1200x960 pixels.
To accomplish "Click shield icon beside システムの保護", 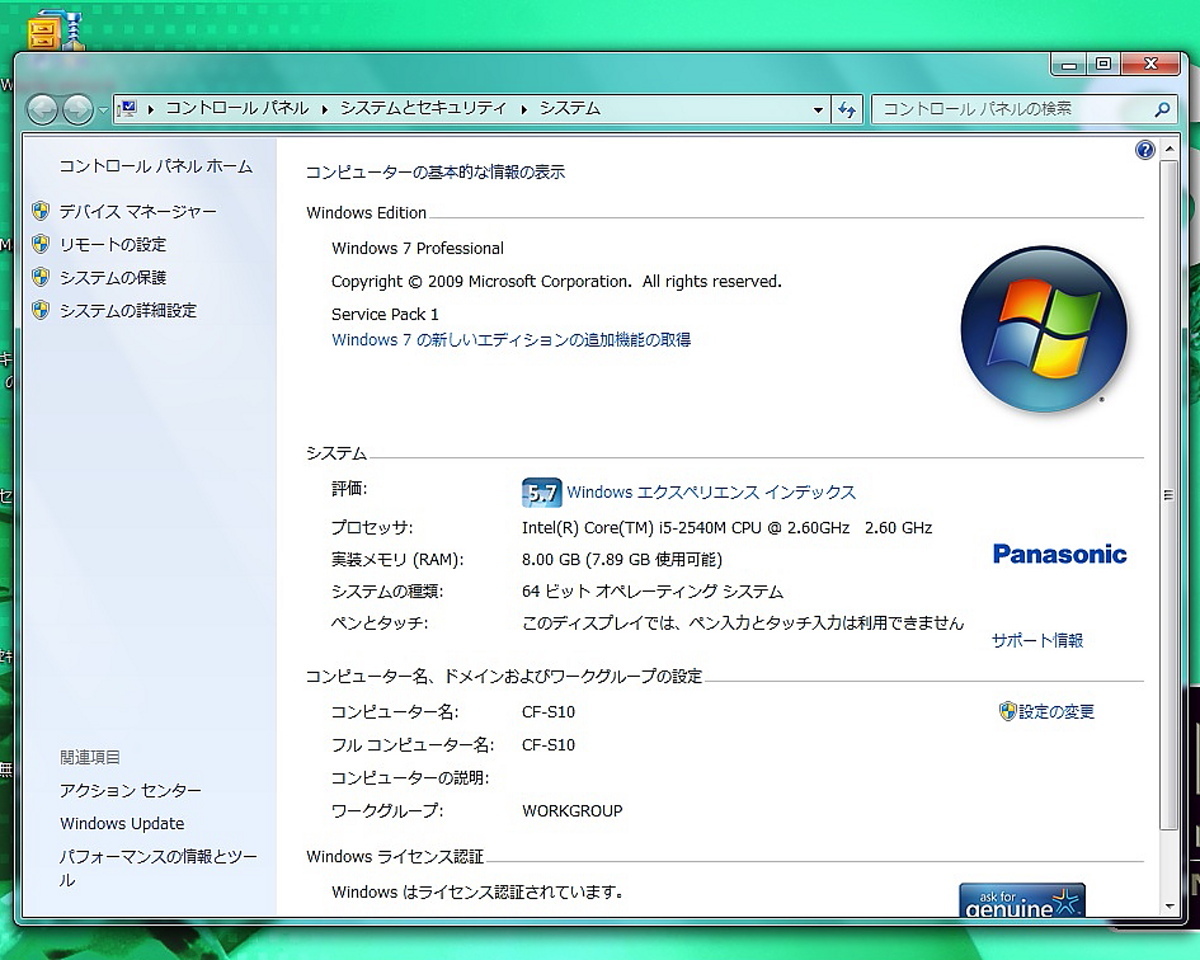I will click(40, 277).
